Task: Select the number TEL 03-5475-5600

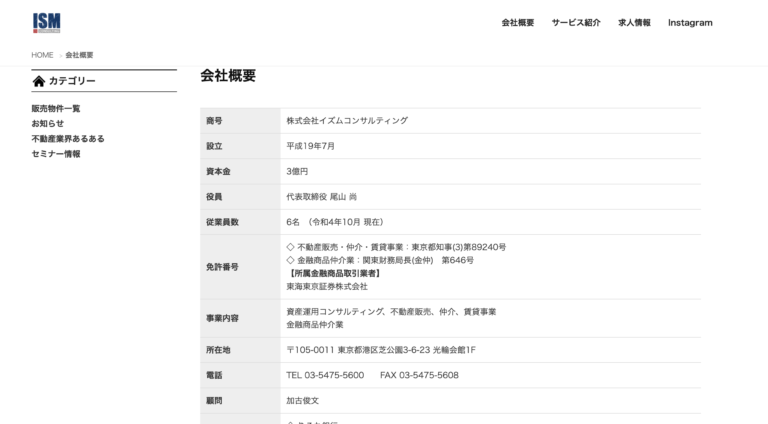Action: coord(325,375)
